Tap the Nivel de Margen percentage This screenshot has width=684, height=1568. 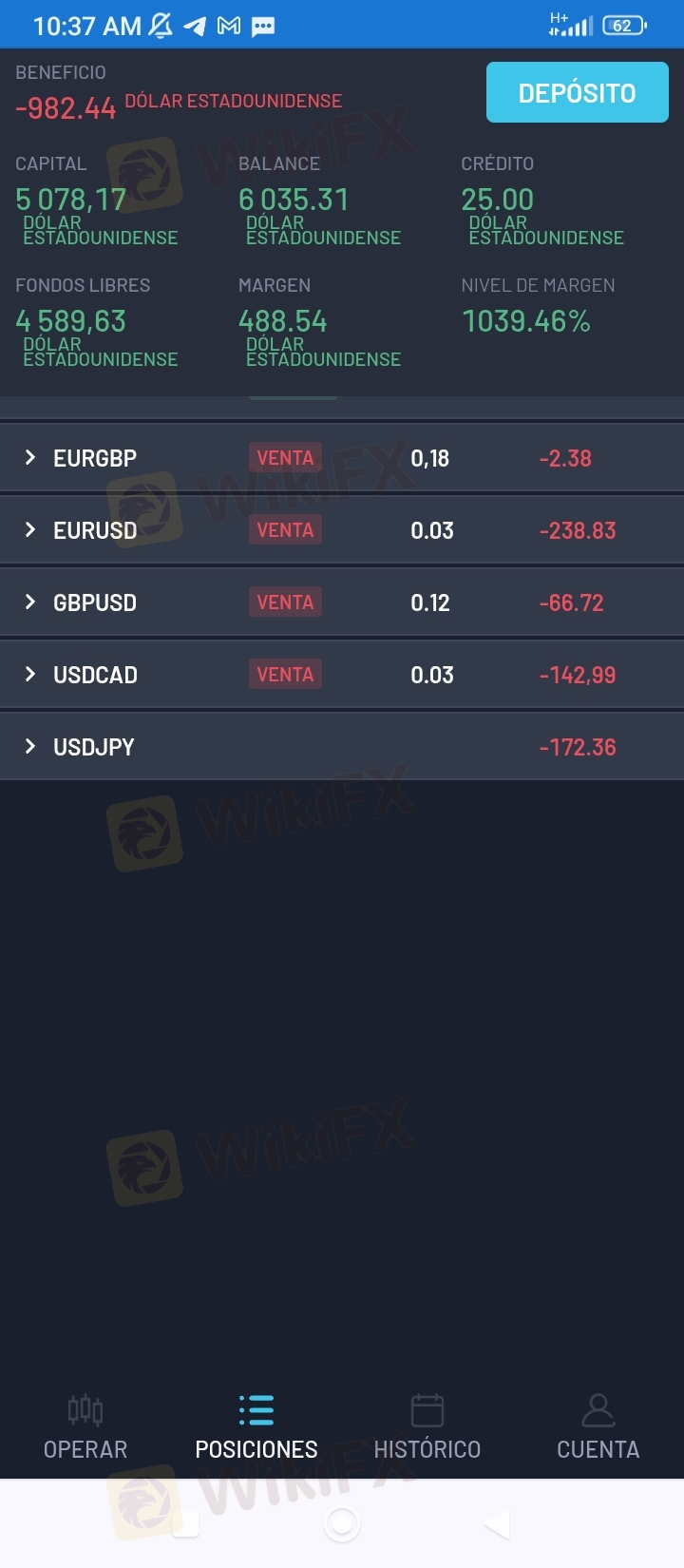click(x=526, y=321)
